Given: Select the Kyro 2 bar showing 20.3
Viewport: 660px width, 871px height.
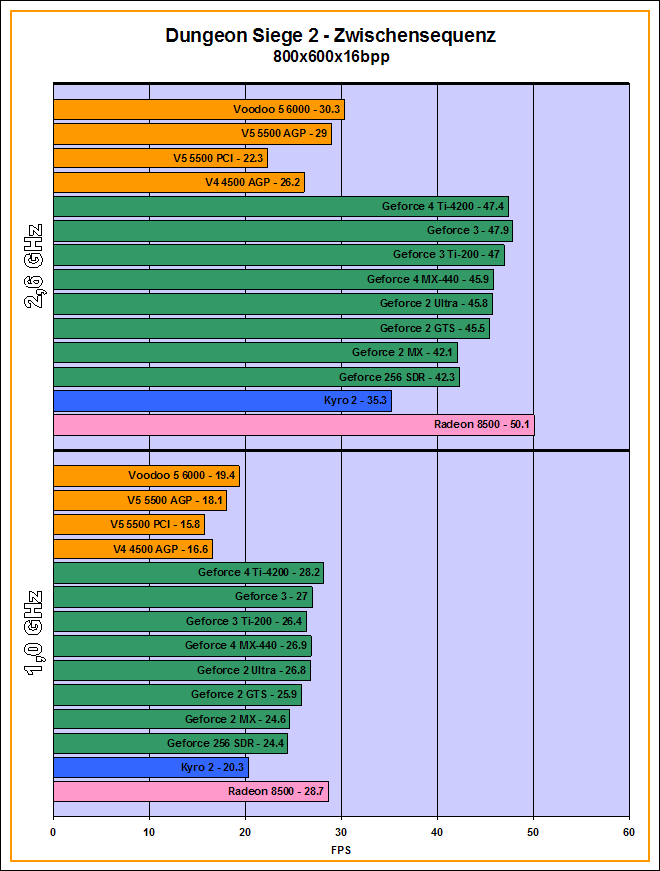Looking at the screenshot, I should coord(150,768).
